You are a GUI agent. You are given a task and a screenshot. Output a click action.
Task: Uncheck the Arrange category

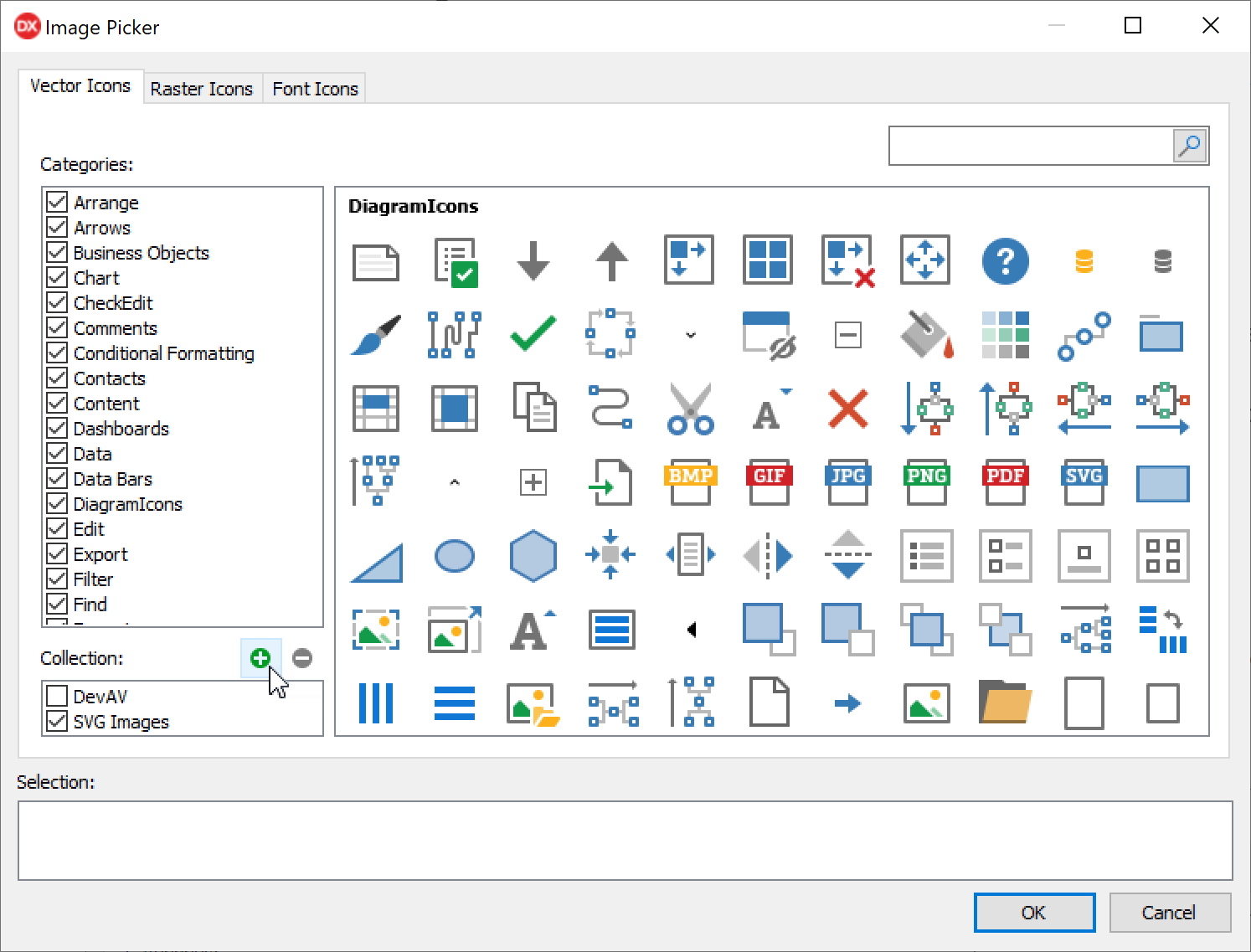57,203
